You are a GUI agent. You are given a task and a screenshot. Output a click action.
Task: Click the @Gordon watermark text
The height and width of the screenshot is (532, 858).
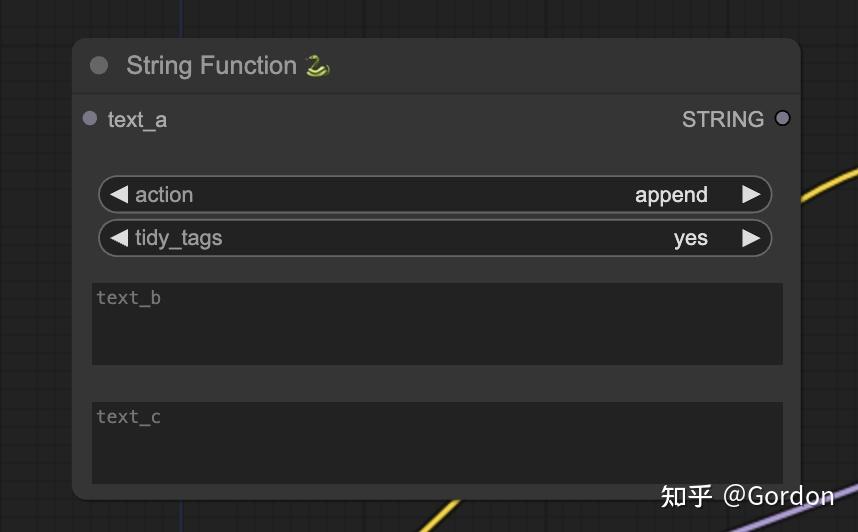(x=778, y=496)
